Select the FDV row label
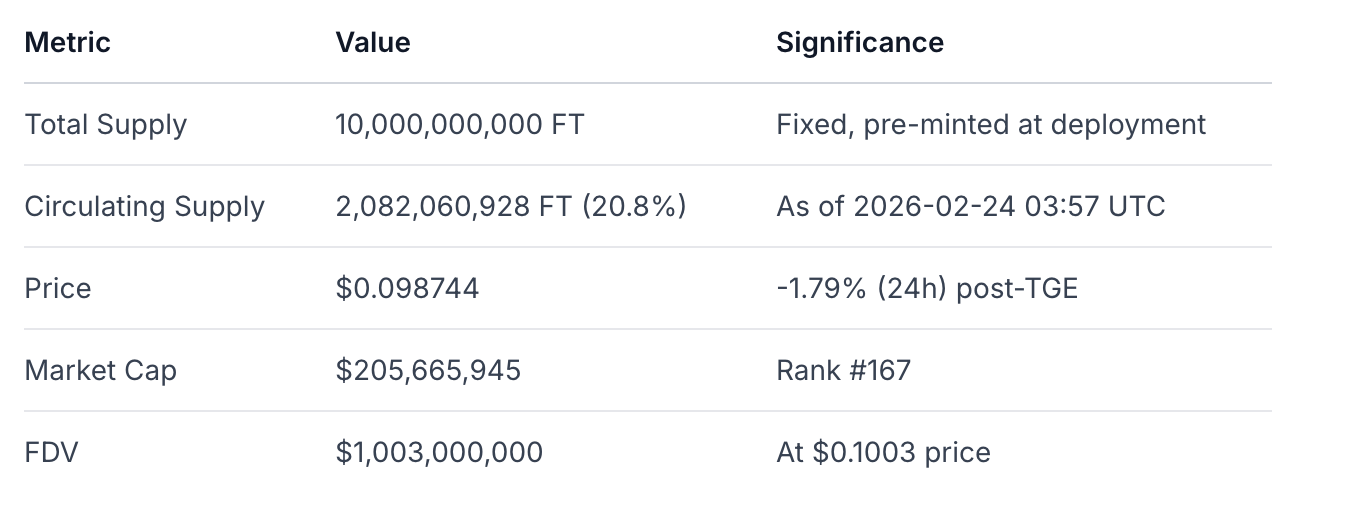This screenshot has width=1362, height=520. coord(51,453)
